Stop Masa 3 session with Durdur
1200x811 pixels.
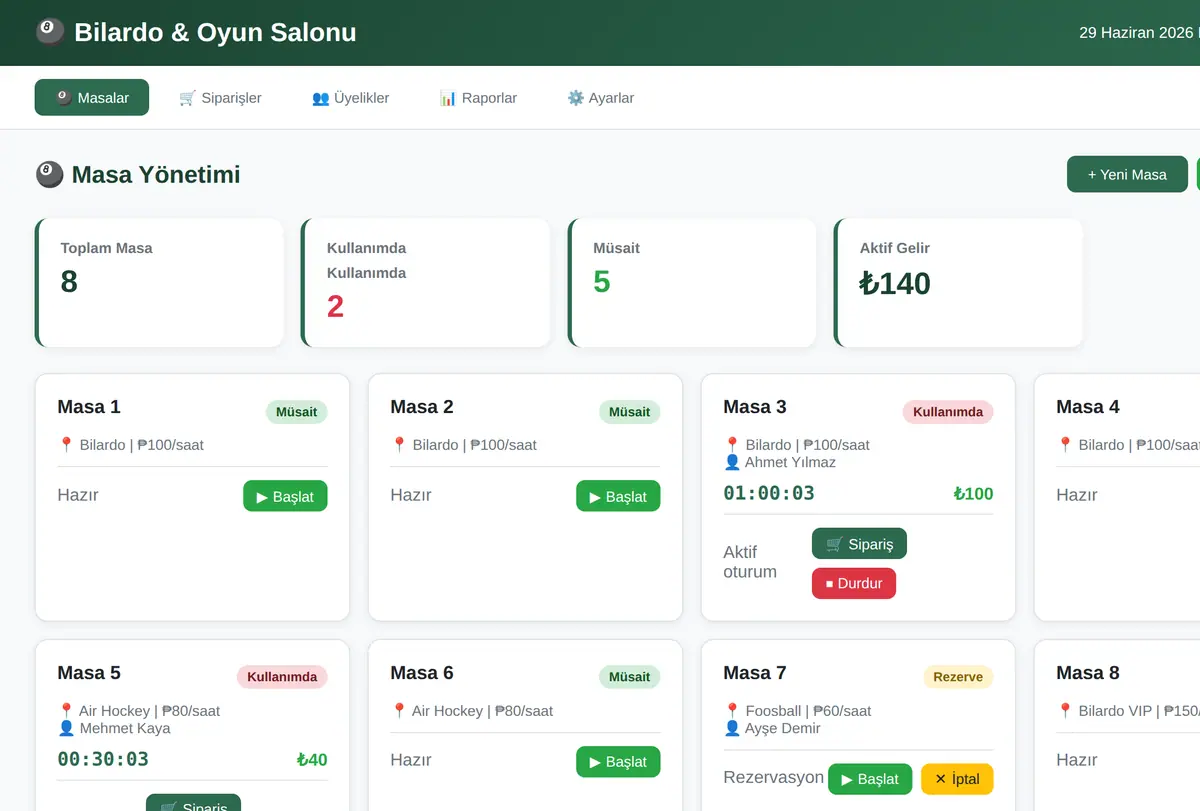pyautogui.click(x=854, y=583)
